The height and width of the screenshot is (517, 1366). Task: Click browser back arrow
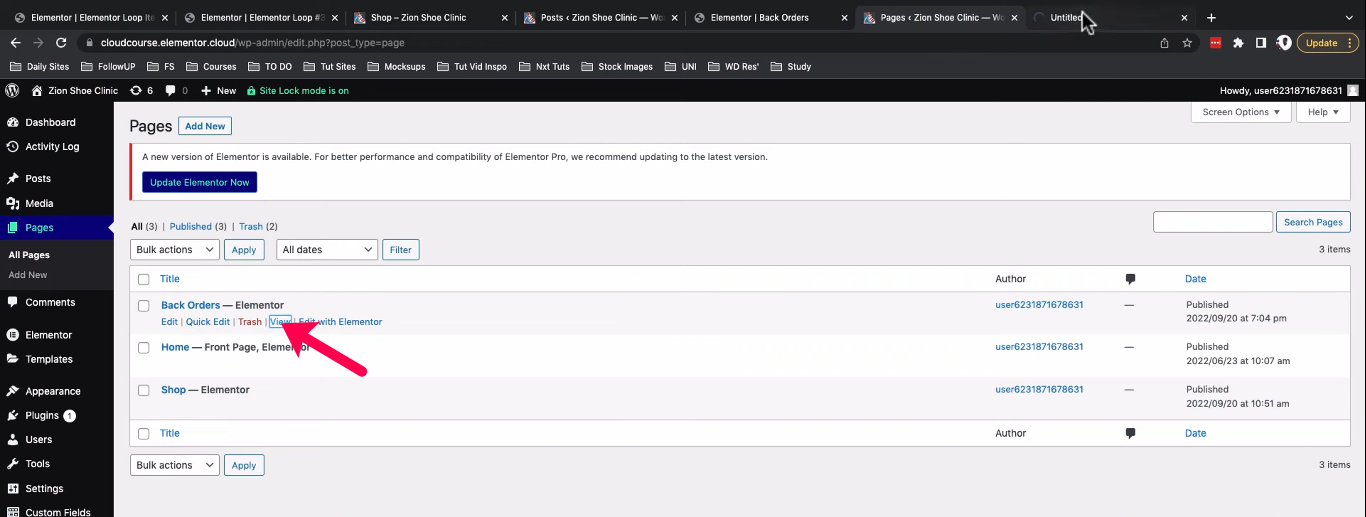coord(15,42)
